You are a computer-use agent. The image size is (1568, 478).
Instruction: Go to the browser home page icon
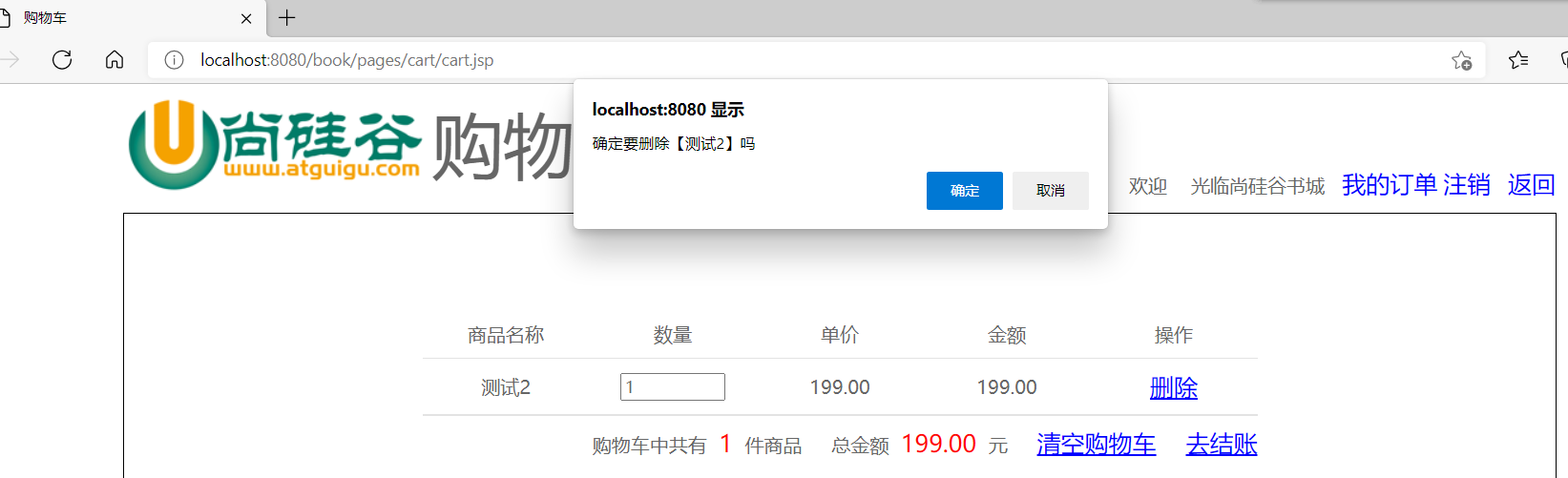click(115, 60)
